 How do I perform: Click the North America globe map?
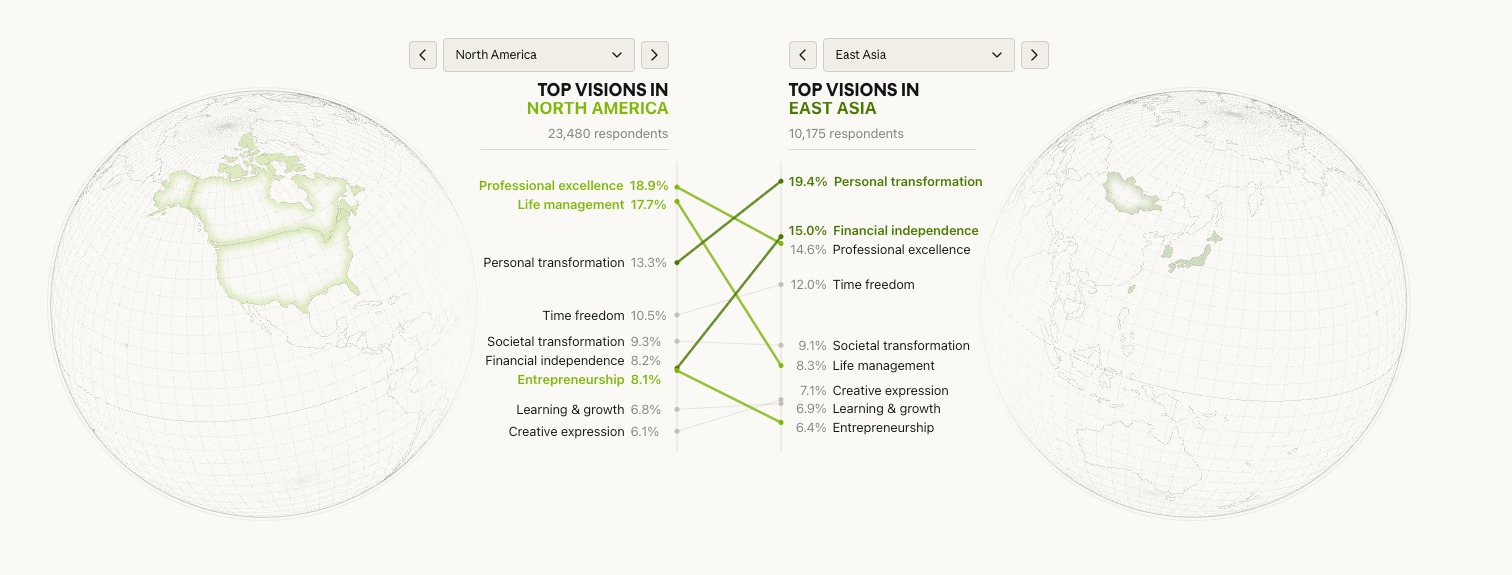263,303
